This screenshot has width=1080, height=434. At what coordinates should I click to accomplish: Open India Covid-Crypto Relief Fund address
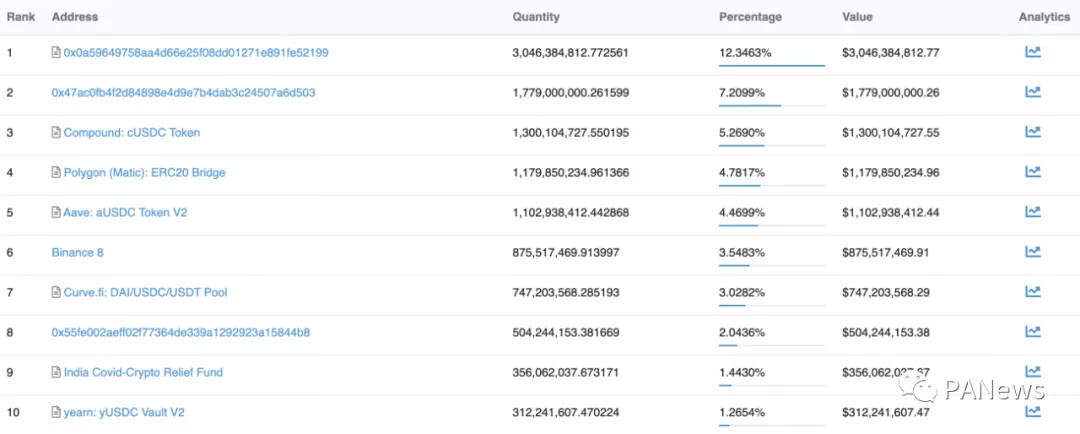coord(143,372)
